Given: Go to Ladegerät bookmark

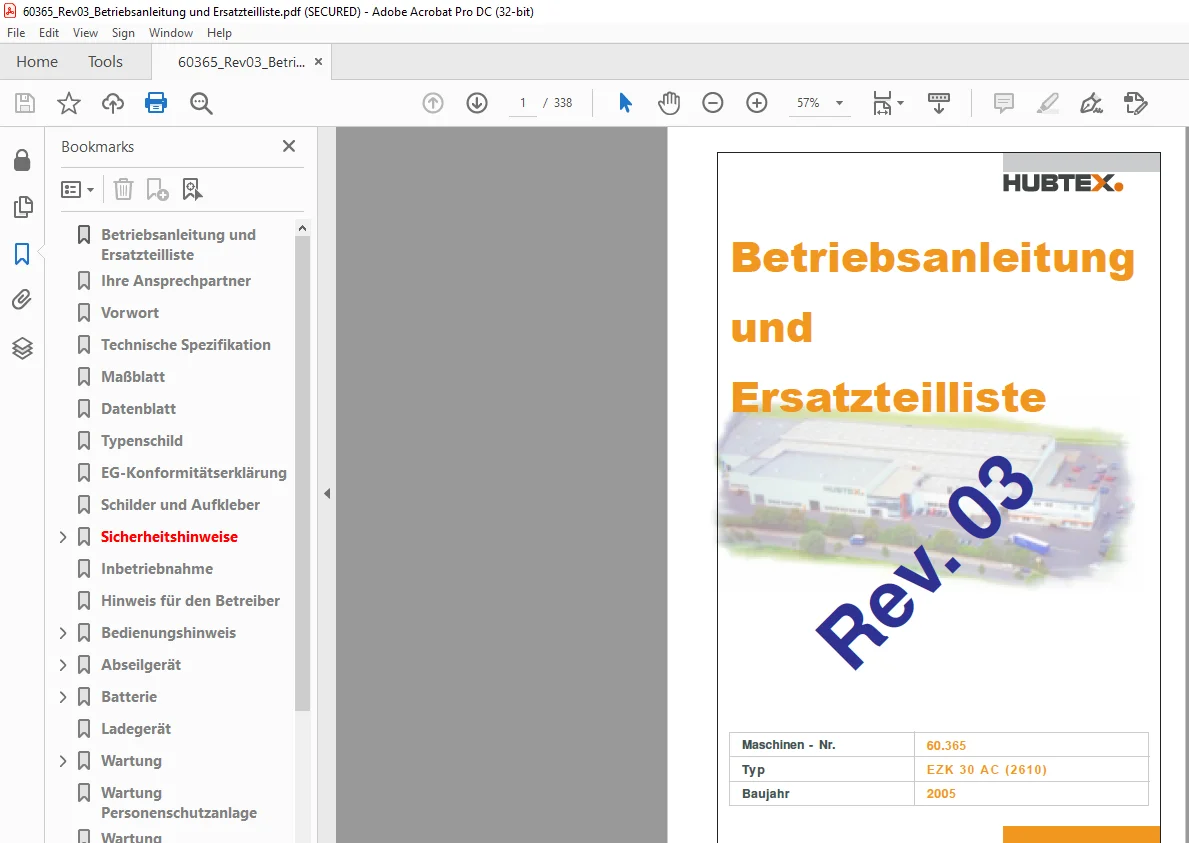Looking at the screenshot, I should tap(136, 729).
